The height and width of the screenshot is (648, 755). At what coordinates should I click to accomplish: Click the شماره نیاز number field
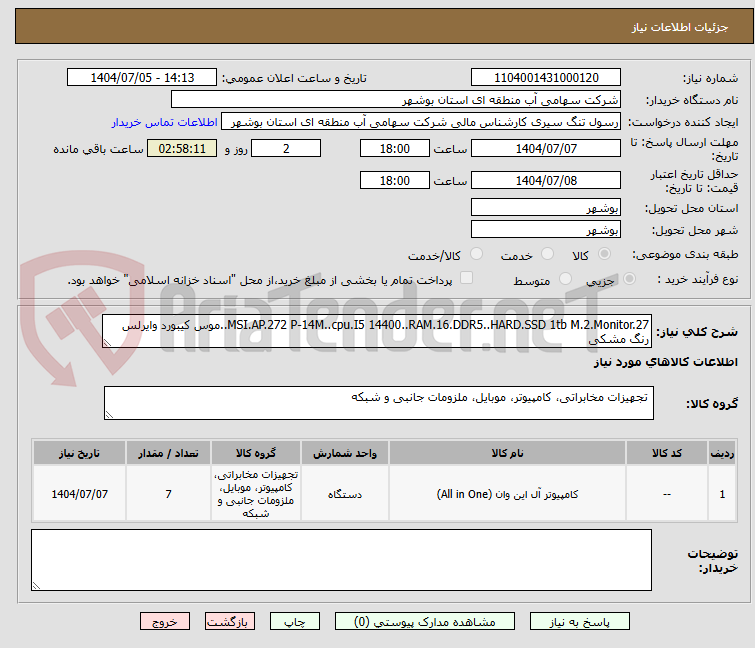click(x=545, y=78)
